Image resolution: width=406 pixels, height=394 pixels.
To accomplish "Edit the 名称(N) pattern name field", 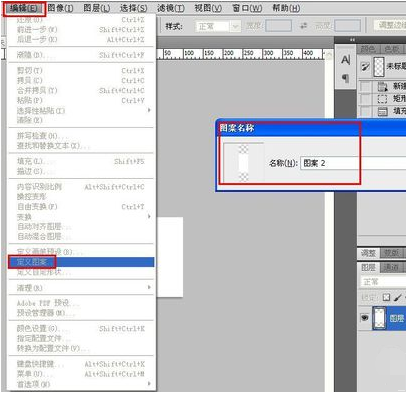I will 353,163.
